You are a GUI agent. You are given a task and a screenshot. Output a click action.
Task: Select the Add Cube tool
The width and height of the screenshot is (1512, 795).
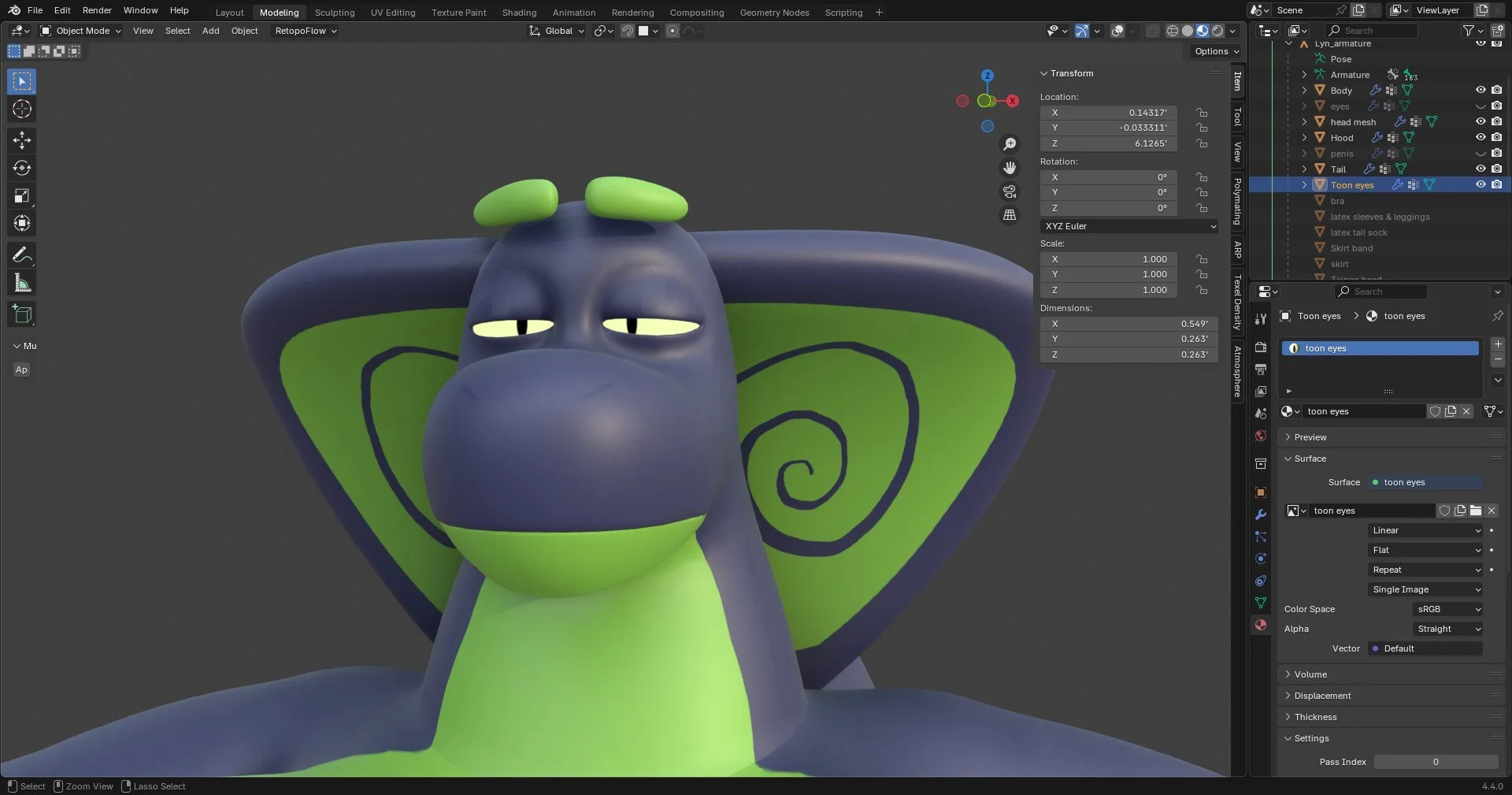[x=22, y=314]
